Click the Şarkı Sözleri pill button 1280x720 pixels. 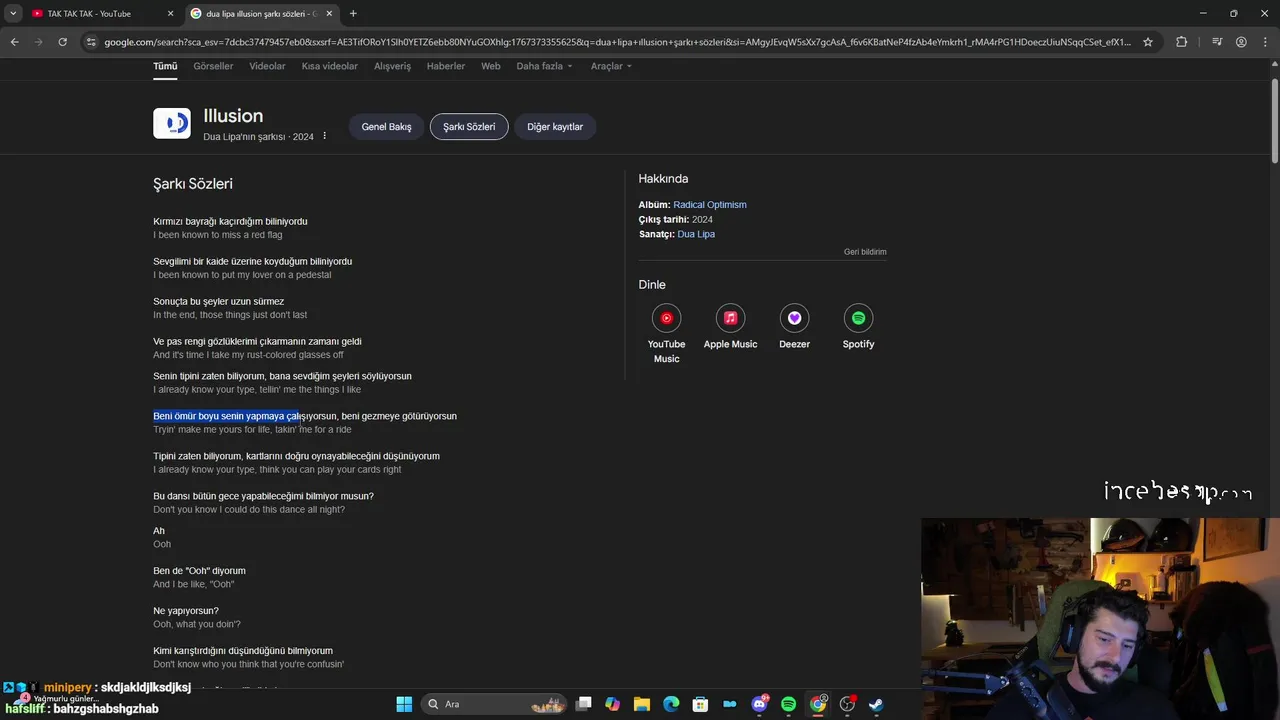pyautogui.click(x=469, y=127)
